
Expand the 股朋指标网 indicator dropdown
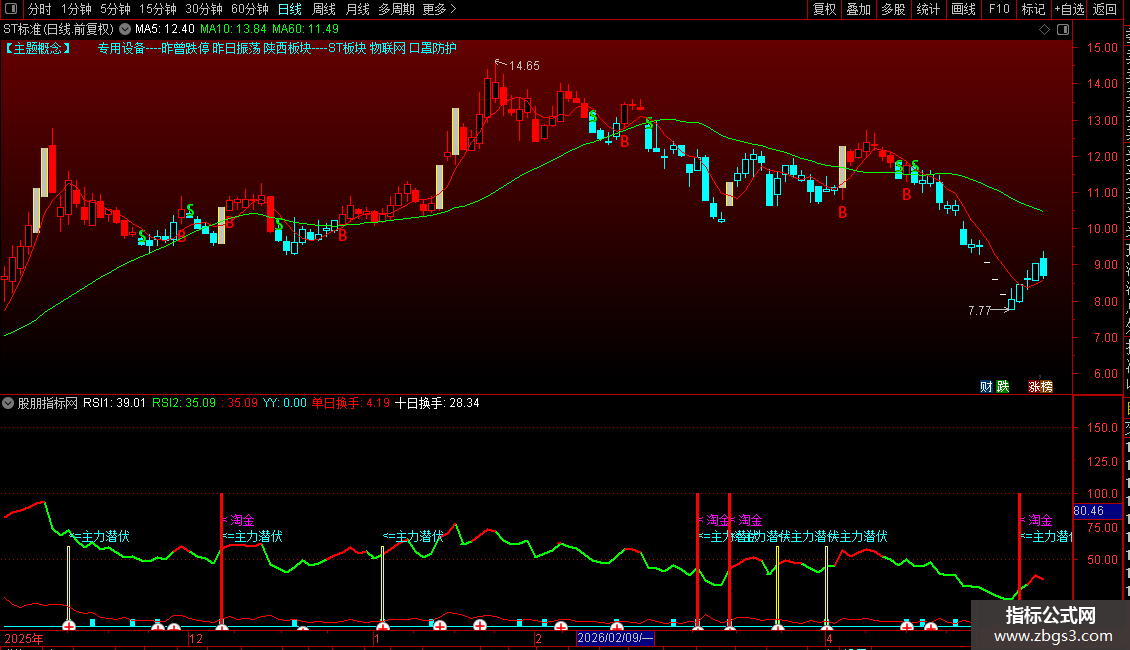click(8, 403)
